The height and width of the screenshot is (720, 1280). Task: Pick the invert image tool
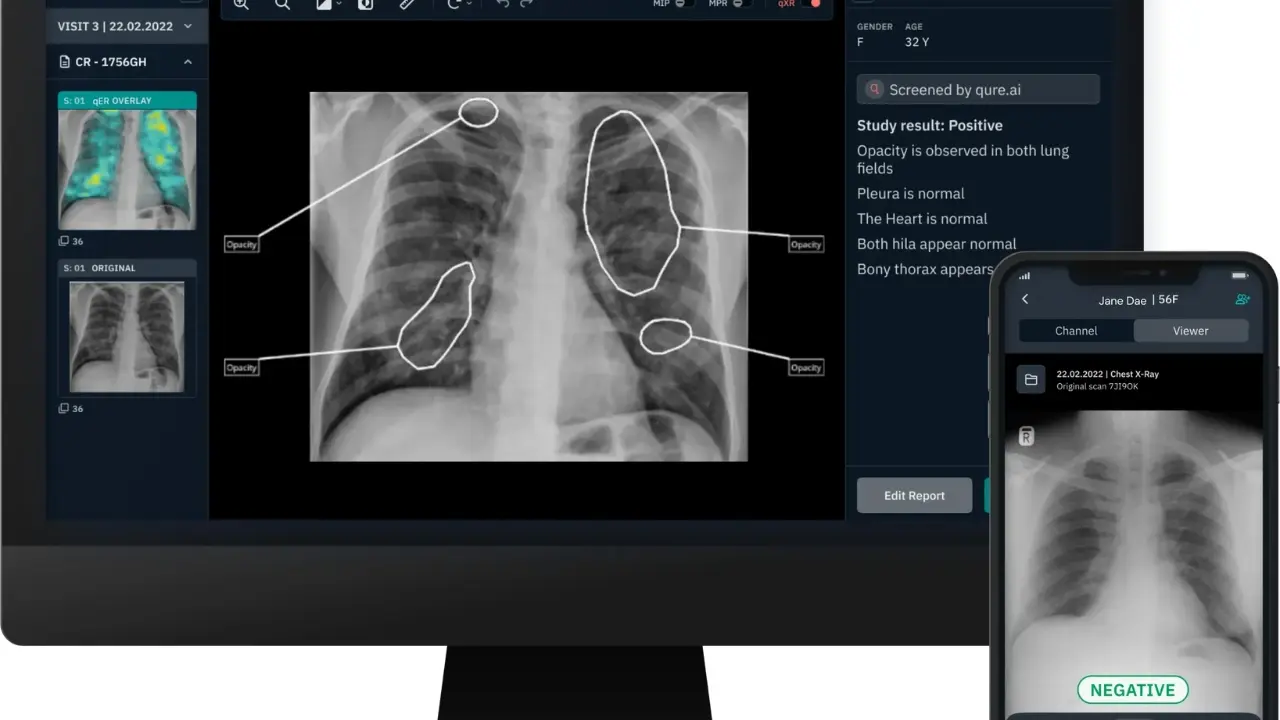point(366,5)
